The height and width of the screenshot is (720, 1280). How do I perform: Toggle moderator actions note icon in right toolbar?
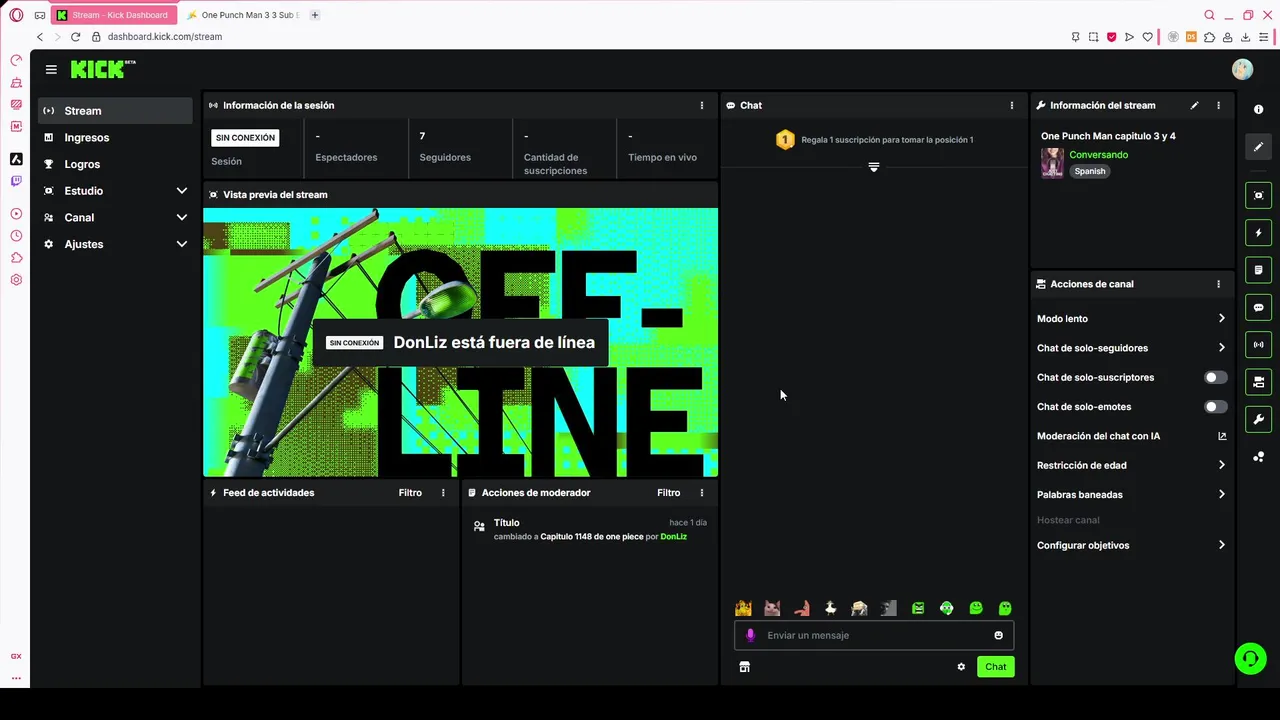tap(1258, 270)
